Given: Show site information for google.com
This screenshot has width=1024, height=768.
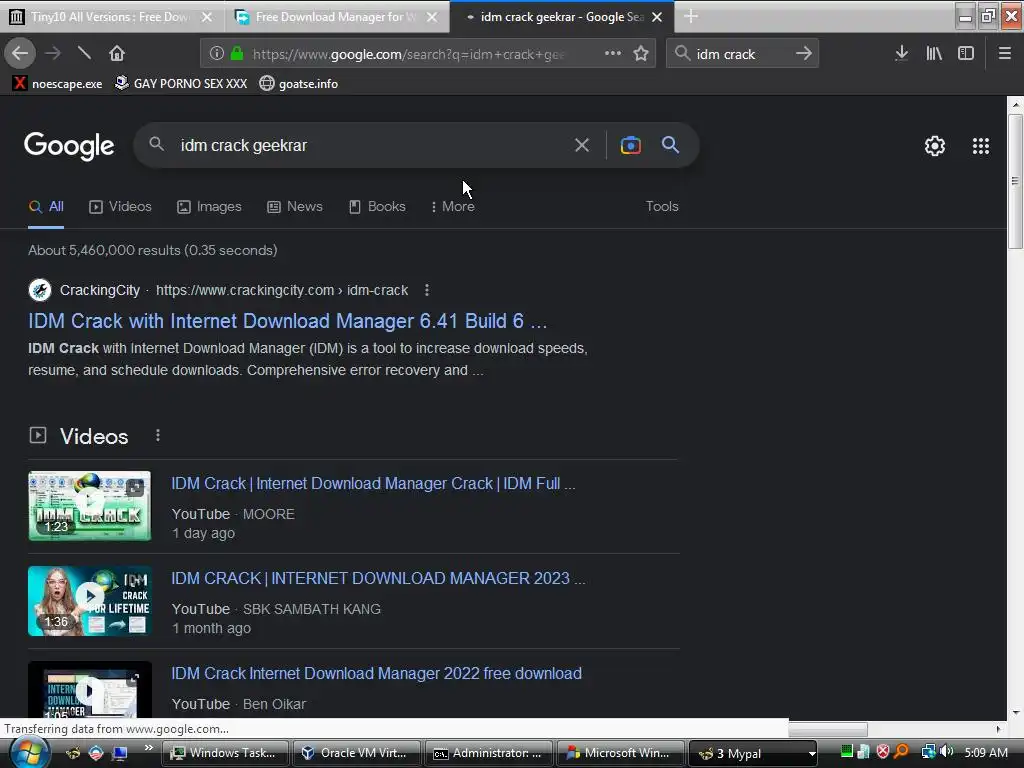Looking at the screenshot, I should tap(217, 54).
